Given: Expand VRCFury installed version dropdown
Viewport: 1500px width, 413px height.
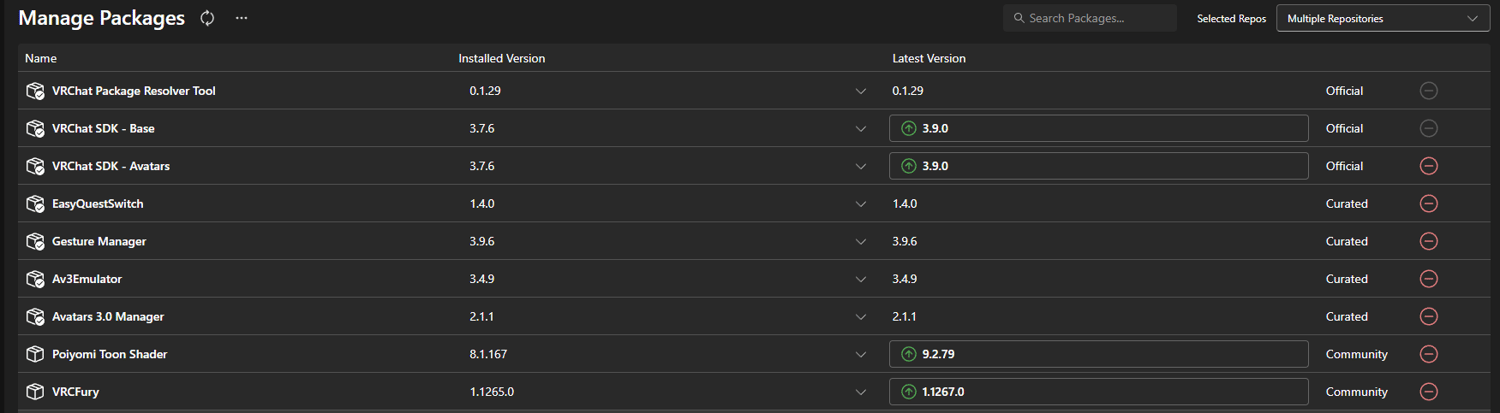Looking at the screenshot, I should [x=861, y=392].
